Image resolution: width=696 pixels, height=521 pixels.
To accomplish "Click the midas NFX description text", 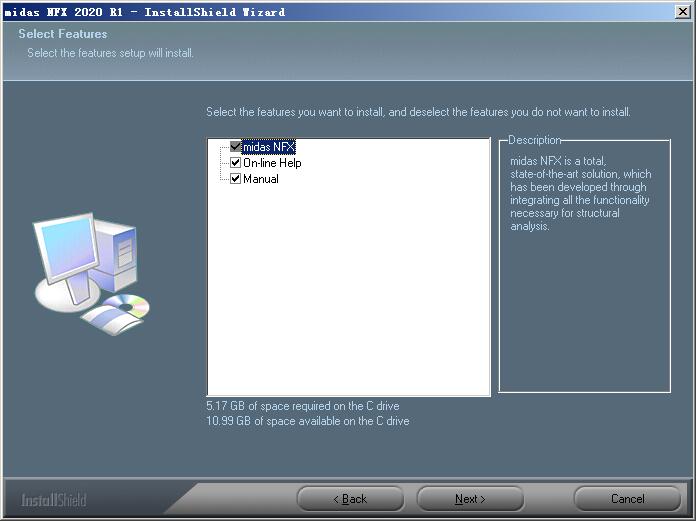I will [581, 193].
